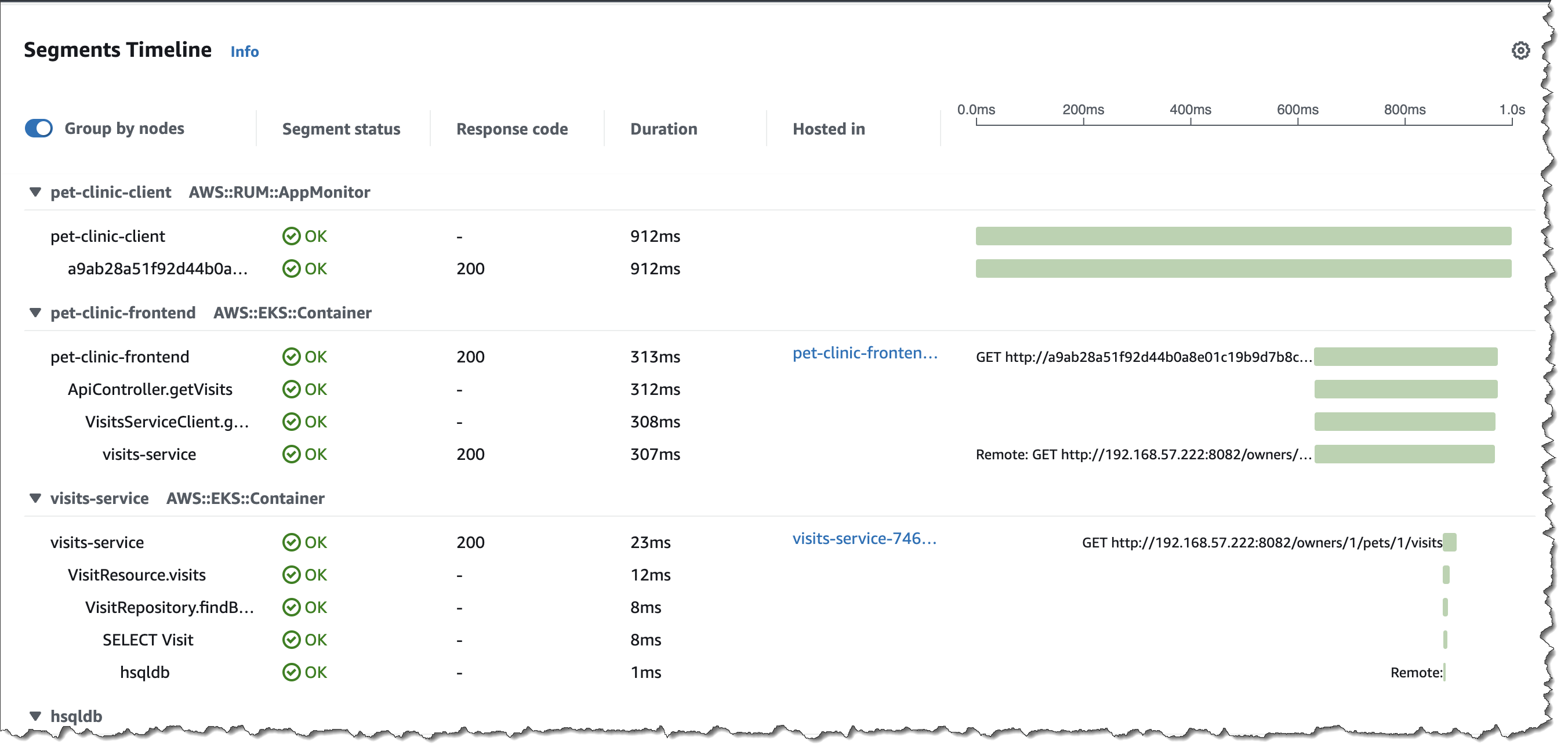Click the Segment status column header
The image size is (1568, 751).
(341, 129)
